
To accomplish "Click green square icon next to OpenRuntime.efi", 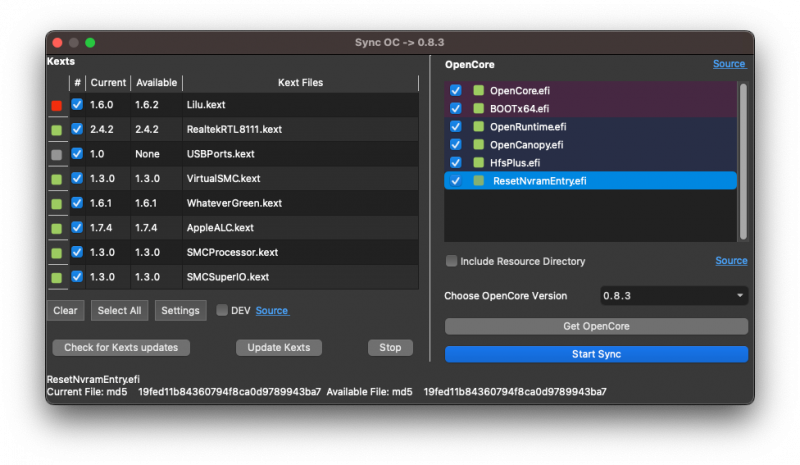I will 479,127.
